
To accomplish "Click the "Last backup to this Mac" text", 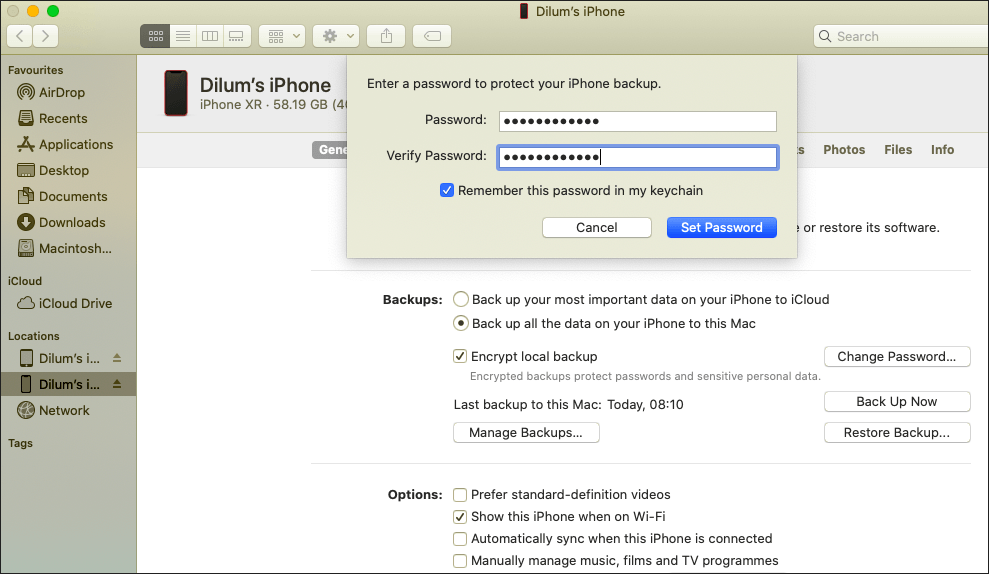I will (527, 404).
